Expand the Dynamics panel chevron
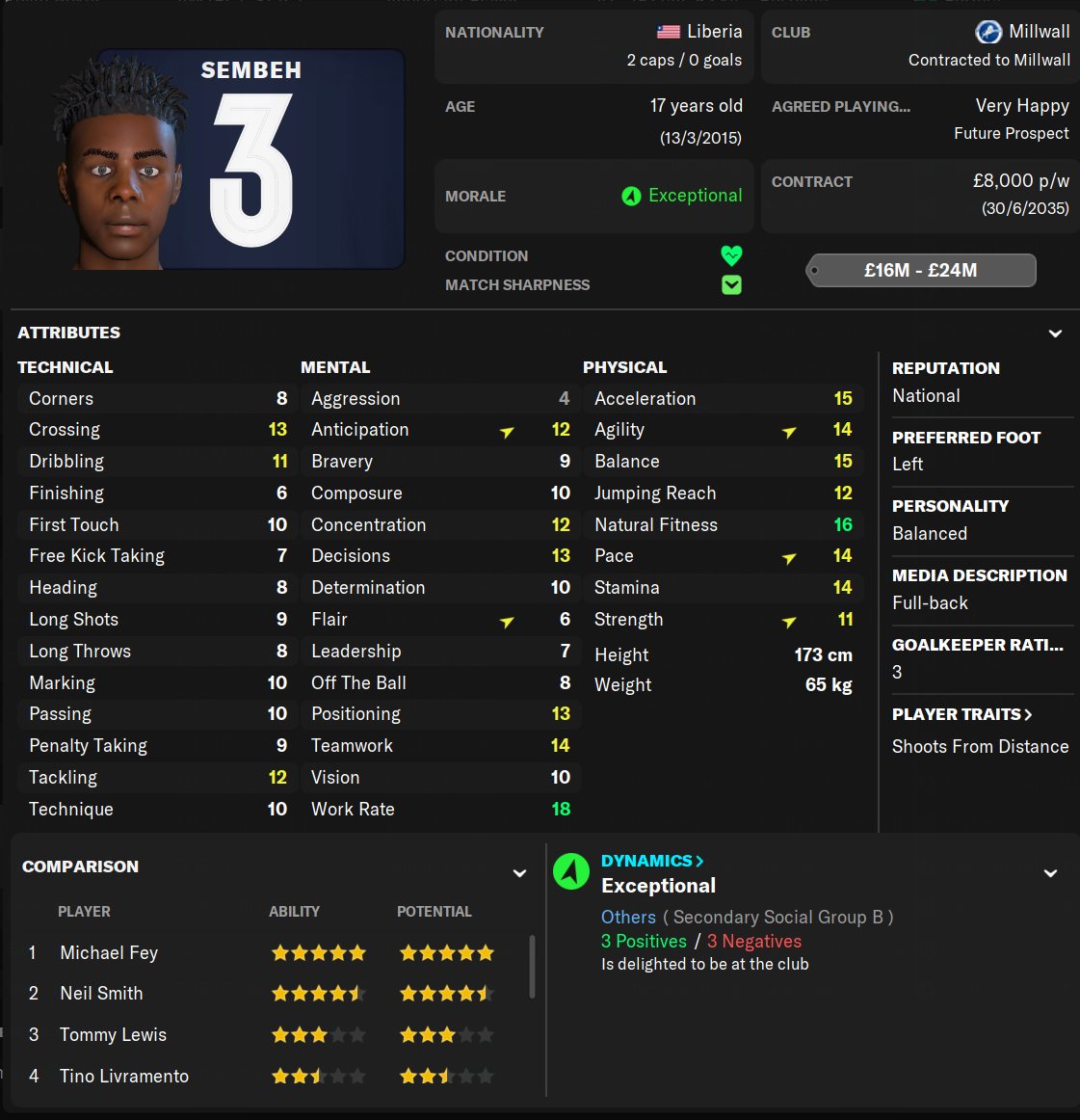This screenshot has height=1120, width=1080. (1051, 873)
